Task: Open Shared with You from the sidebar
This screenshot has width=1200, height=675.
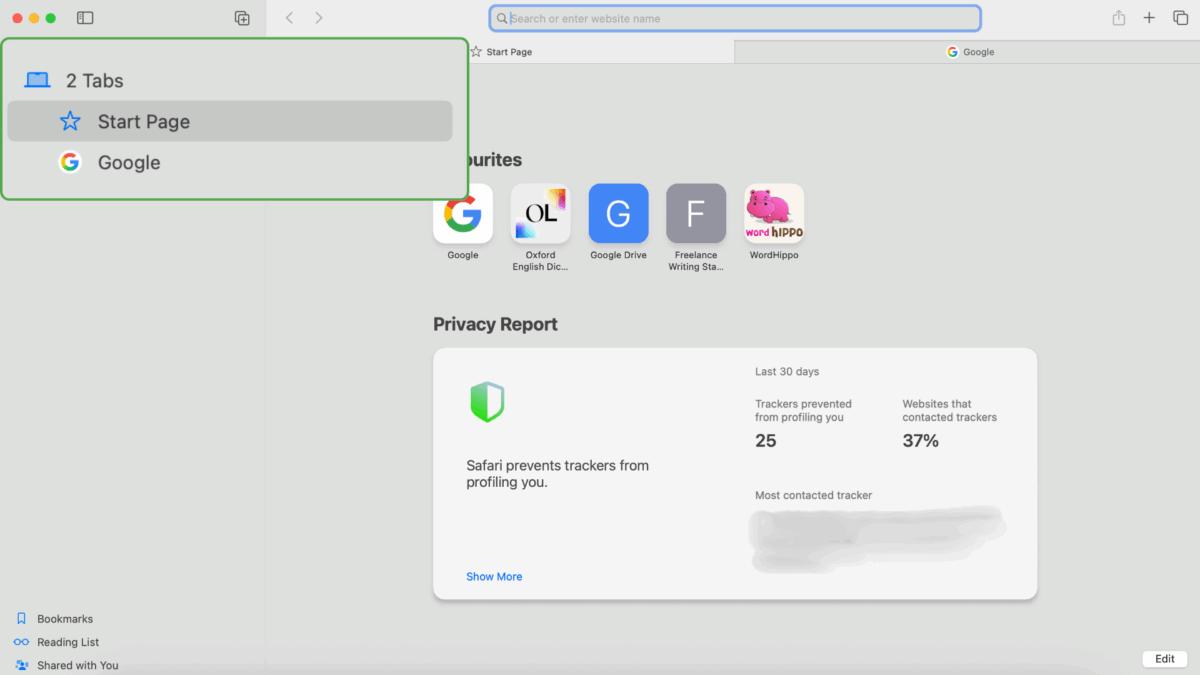Action: tap(78, 665)
